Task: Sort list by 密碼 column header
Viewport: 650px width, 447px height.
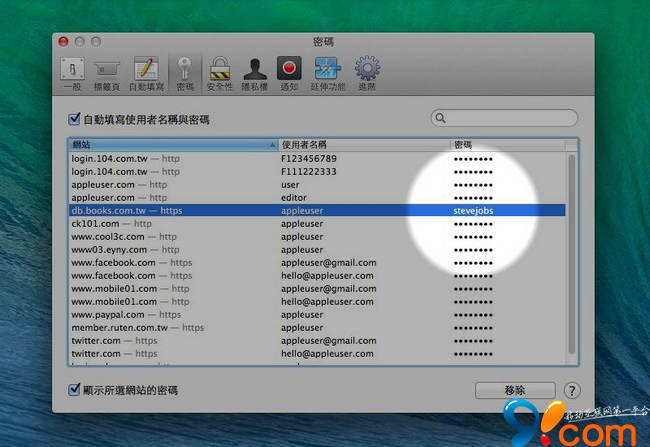Action: [x=505, y=145]
